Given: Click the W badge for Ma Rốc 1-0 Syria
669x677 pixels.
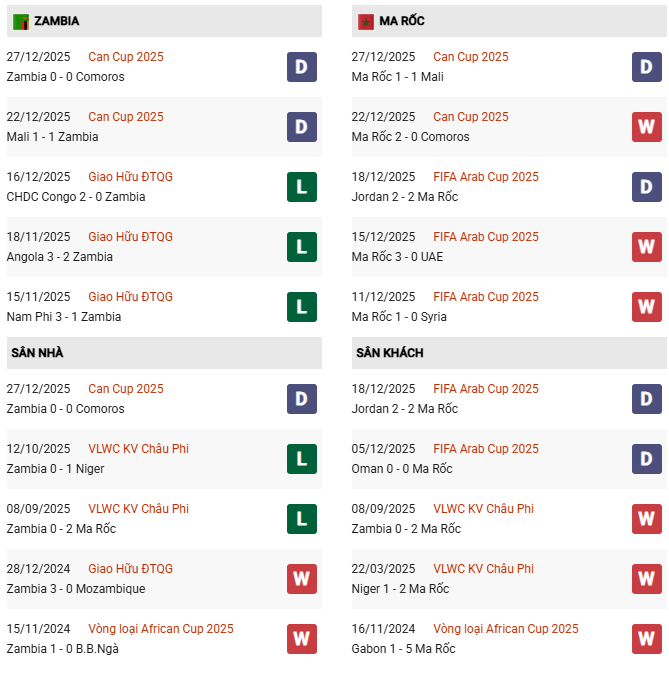Looking at the screenshot, I should (647, 307).
